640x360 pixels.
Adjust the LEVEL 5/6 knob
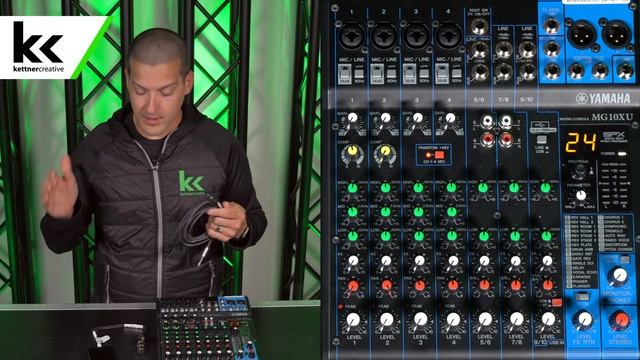click(x=485, y=320)
